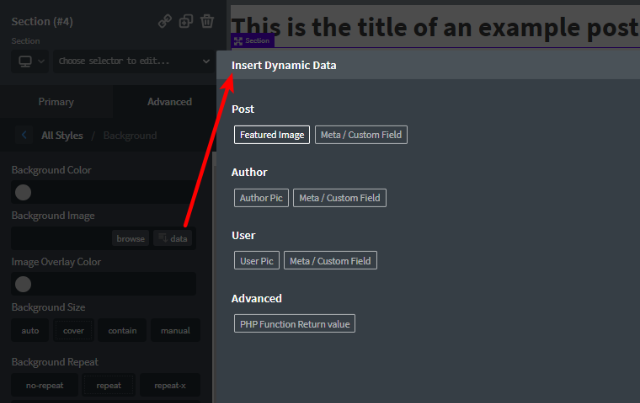Screen dimensions: 640x403
Task: Set Background Size to cover
Action: coord(73,330)
